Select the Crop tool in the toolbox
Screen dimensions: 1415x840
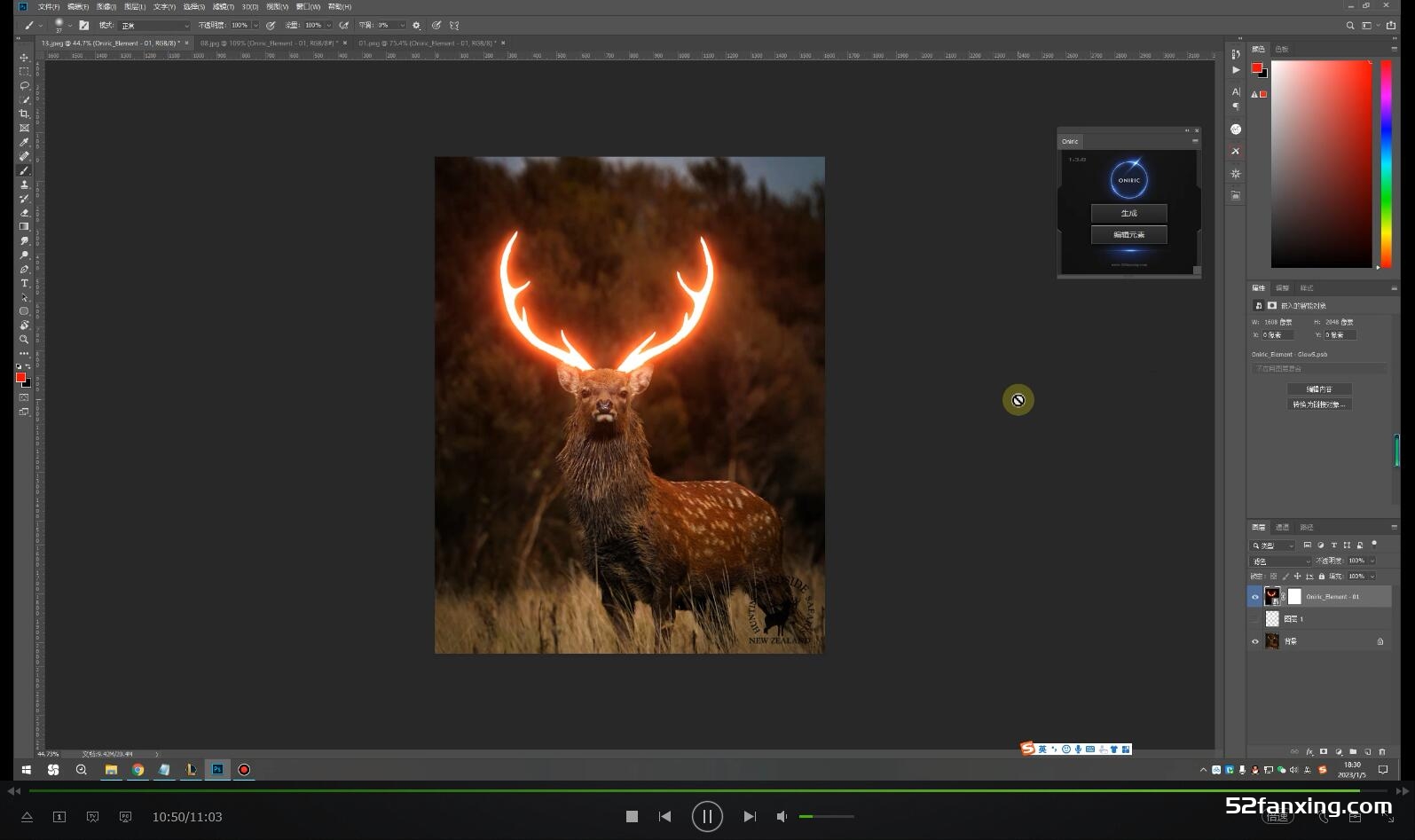24,114
